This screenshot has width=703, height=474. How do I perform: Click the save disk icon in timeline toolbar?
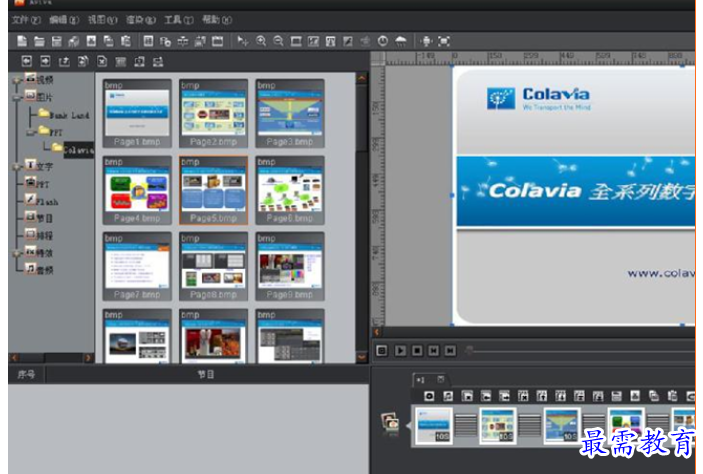coord(616,396)
